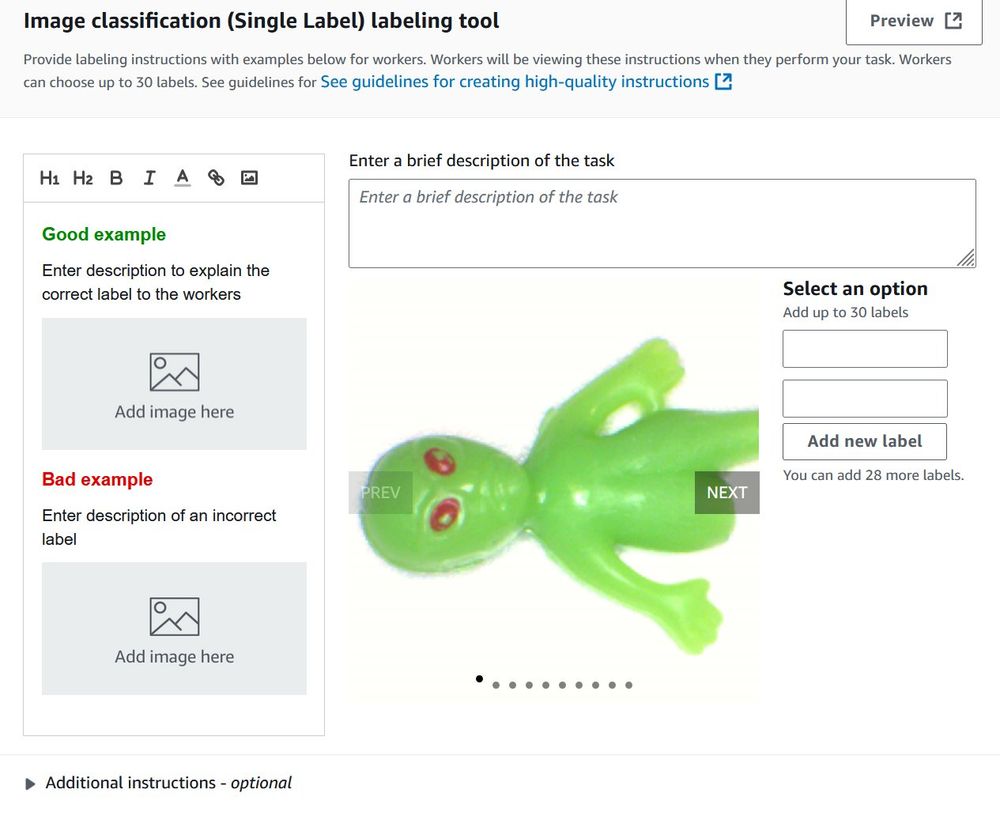Select the first carousel dot indicator

(x=479, y=680)
